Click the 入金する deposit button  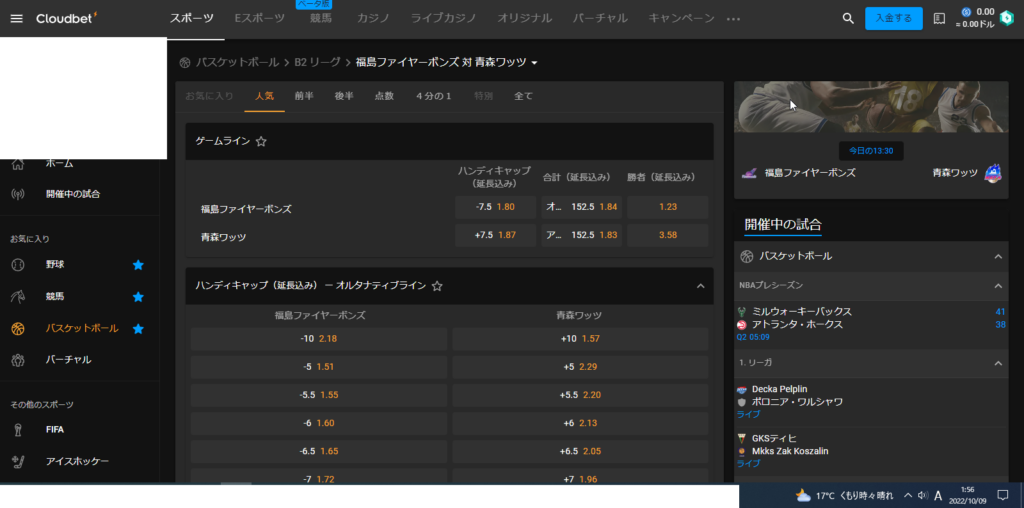893,18
